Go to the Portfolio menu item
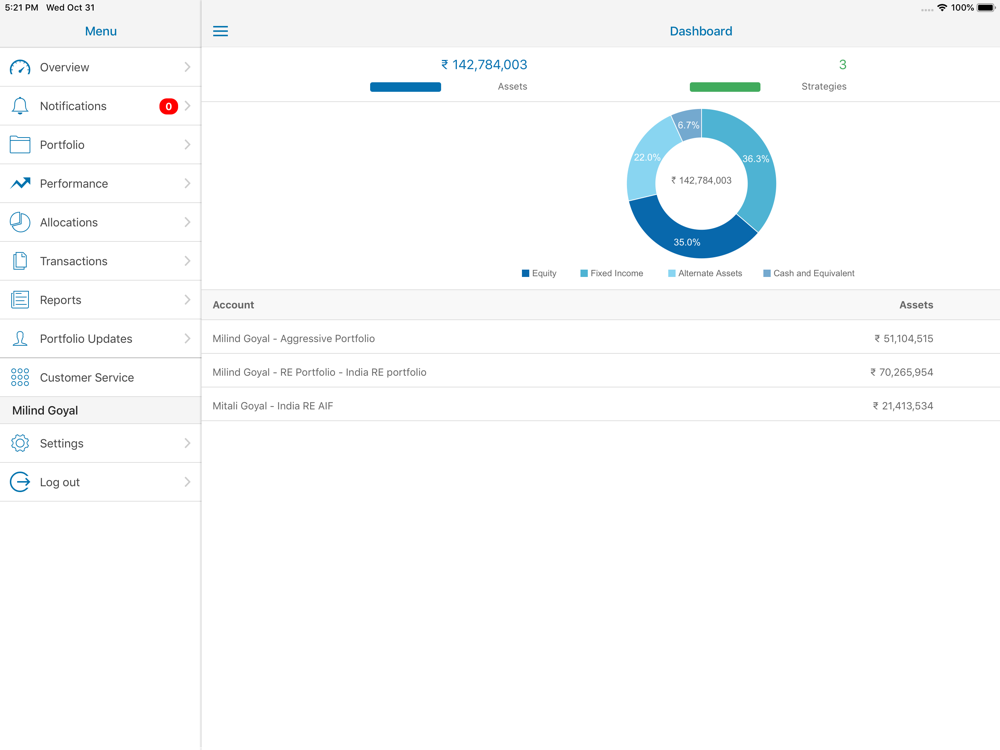The image size is (1000, 750). point(100,145)
